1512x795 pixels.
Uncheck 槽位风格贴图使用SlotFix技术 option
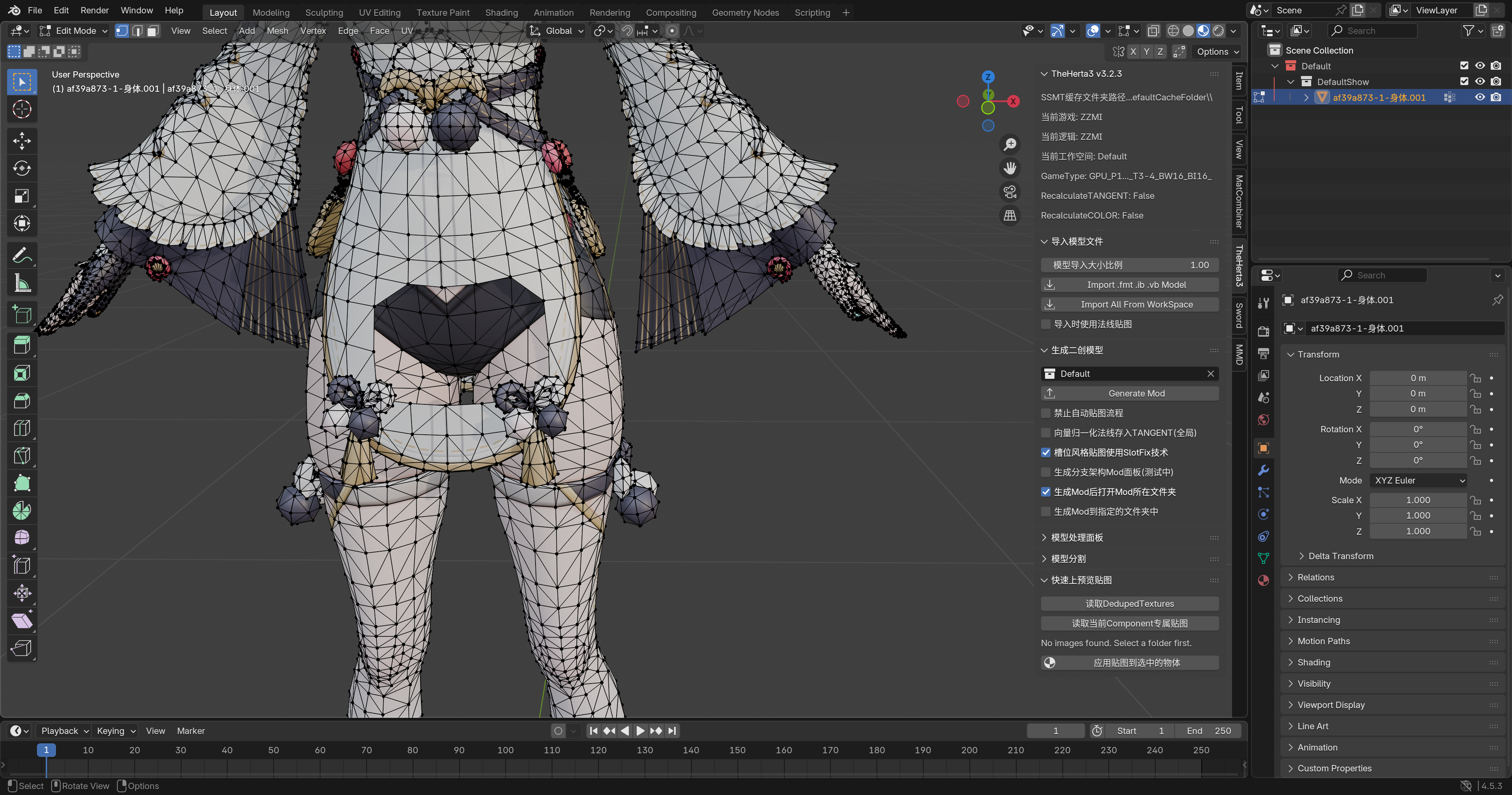pos(1045,453)
